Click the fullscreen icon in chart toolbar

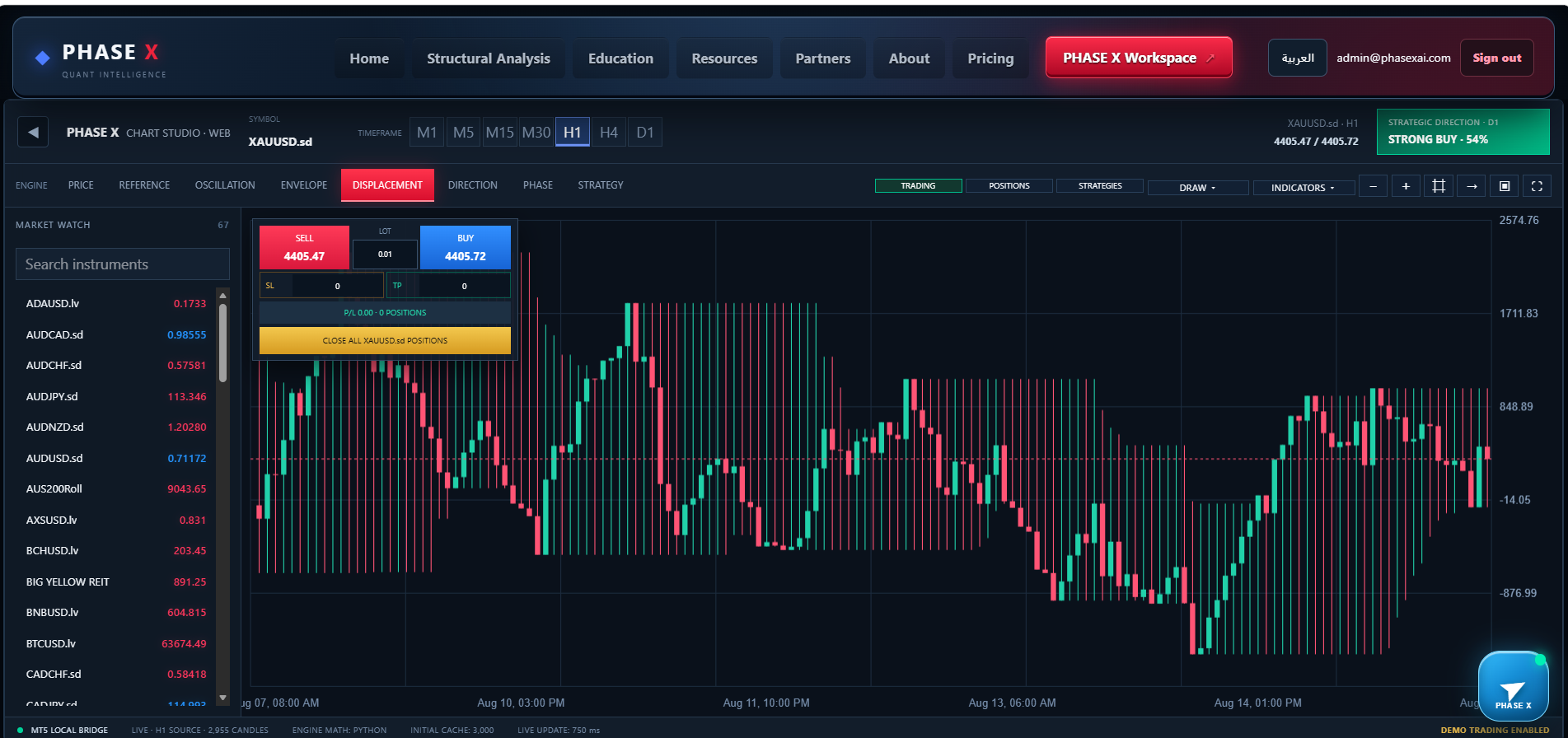1537,186
